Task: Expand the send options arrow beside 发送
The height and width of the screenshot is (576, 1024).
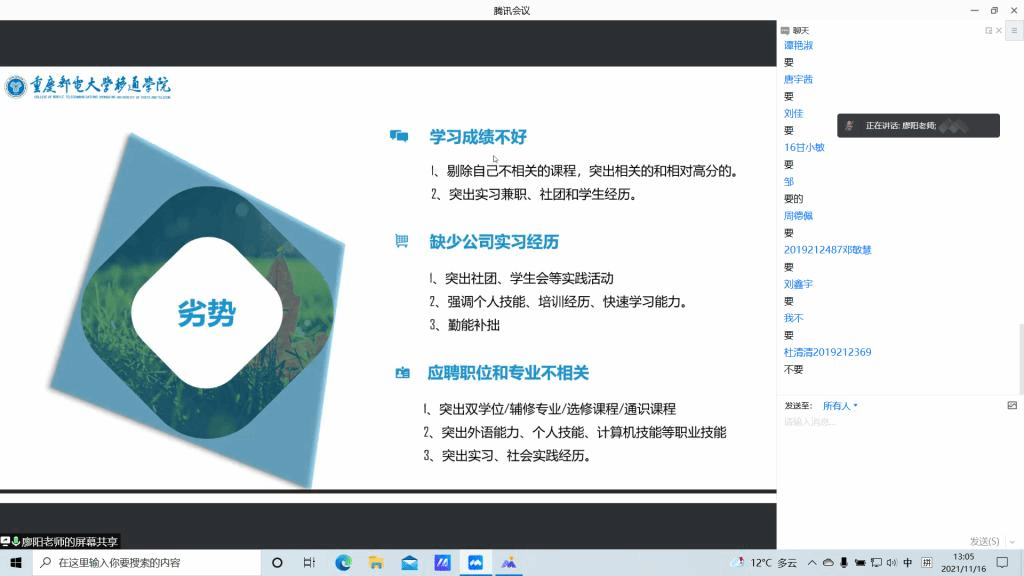Action: [x=1012, y=541]
